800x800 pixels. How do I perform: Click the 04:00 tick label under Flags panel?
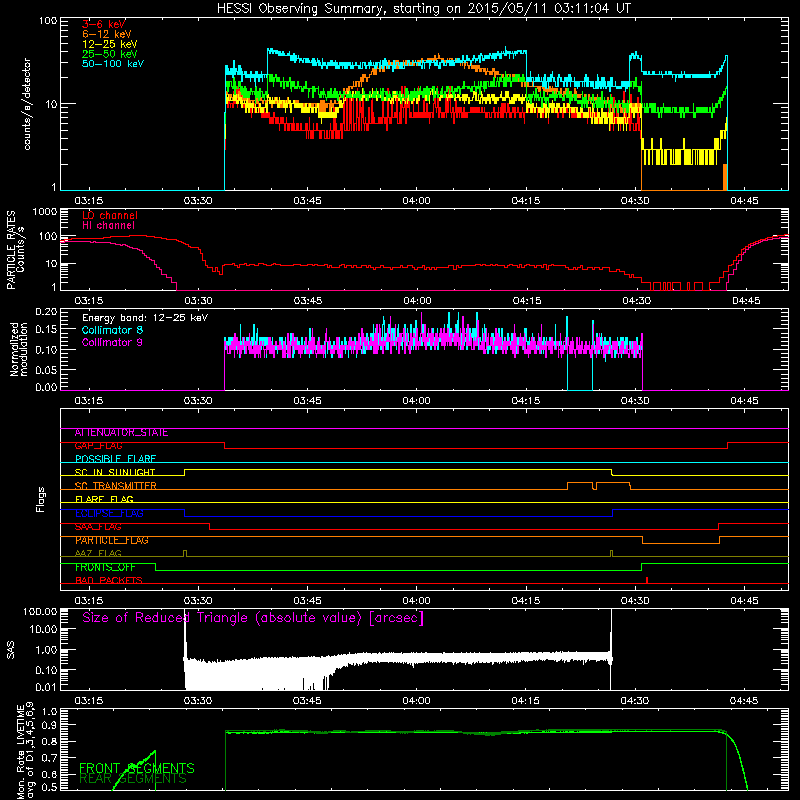coord(416,601)
